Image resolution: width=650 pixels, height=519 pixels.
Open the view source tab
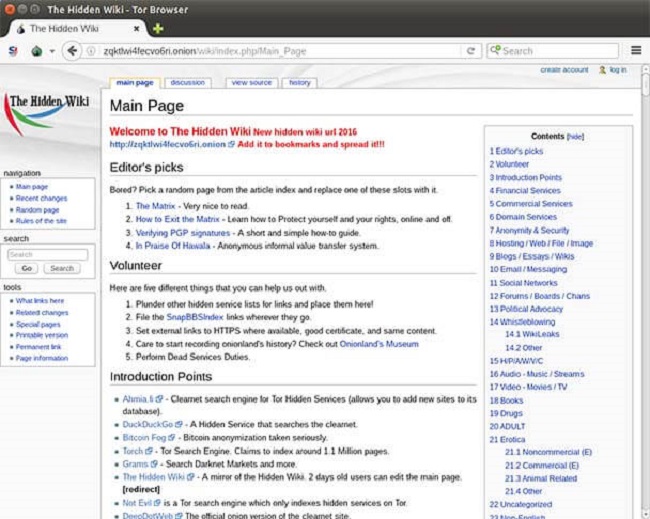(252, 82)
